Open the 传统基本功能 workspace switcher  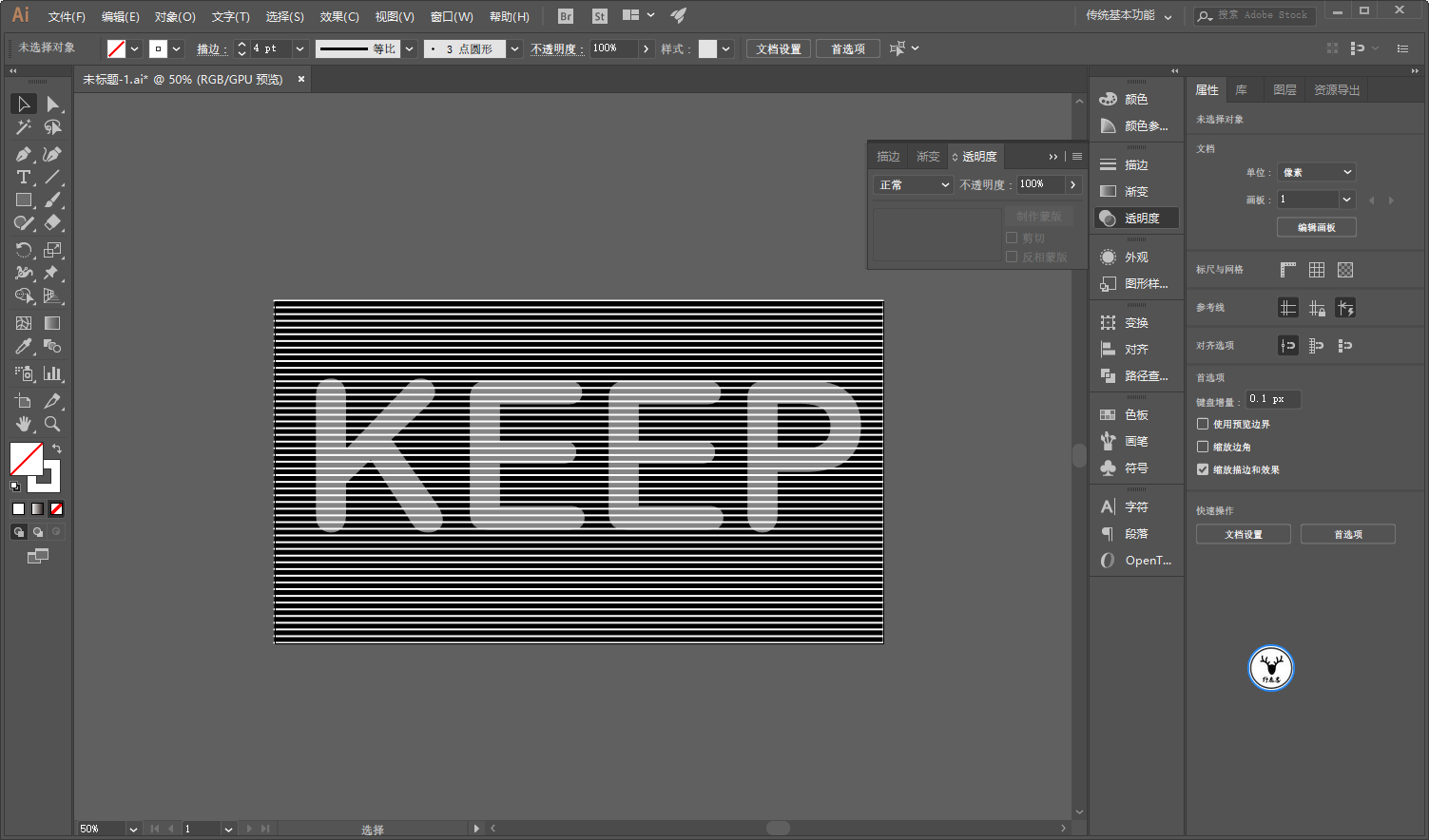1130,16
